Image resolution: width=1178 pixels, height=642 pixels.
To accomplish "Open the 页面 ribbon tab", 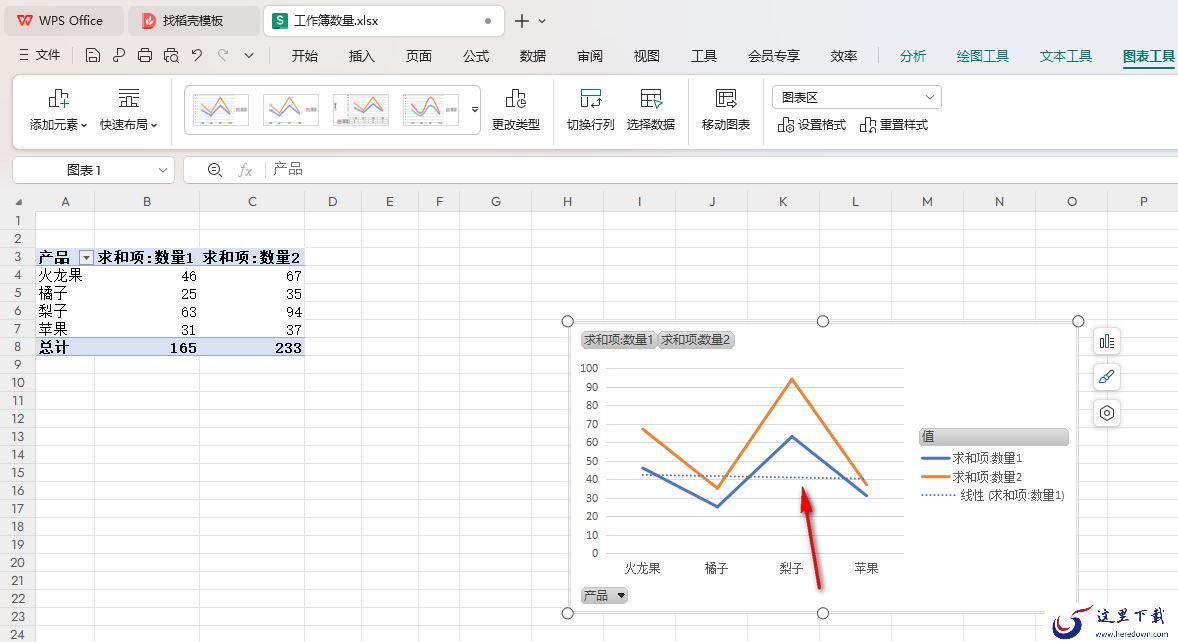I will (x=418, y=56).
